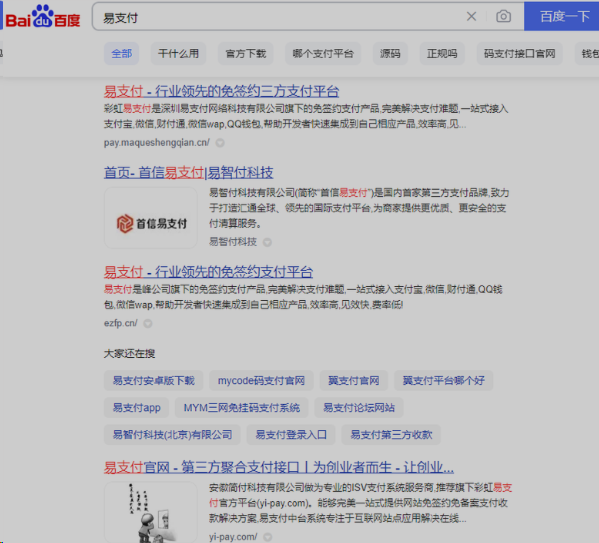
Task: Click the ezfp.cn URL text
Action: [120, 323]
